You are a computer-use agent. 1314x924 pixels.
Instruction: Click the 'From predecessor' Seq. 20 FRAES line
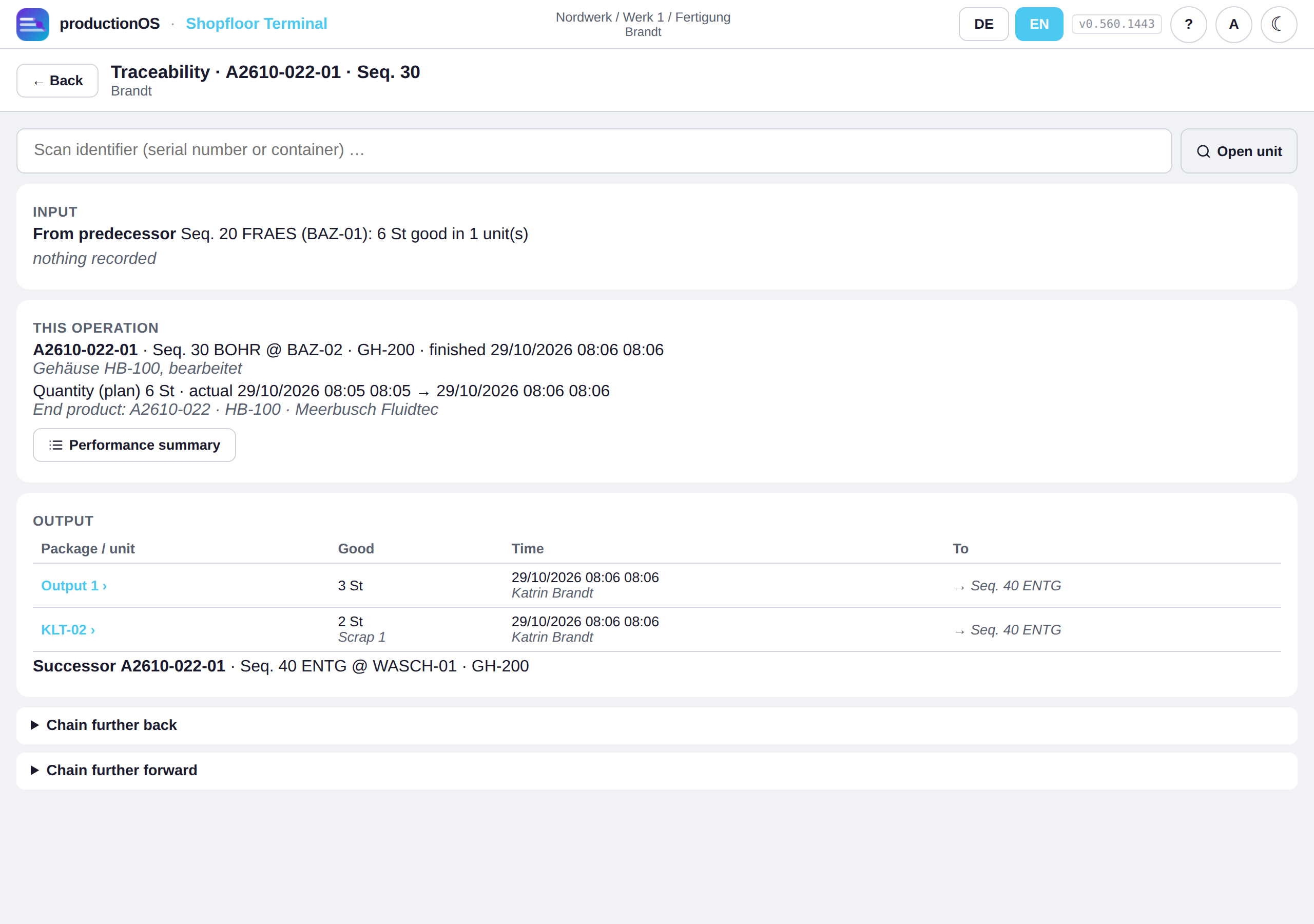(x=280, y=234)
